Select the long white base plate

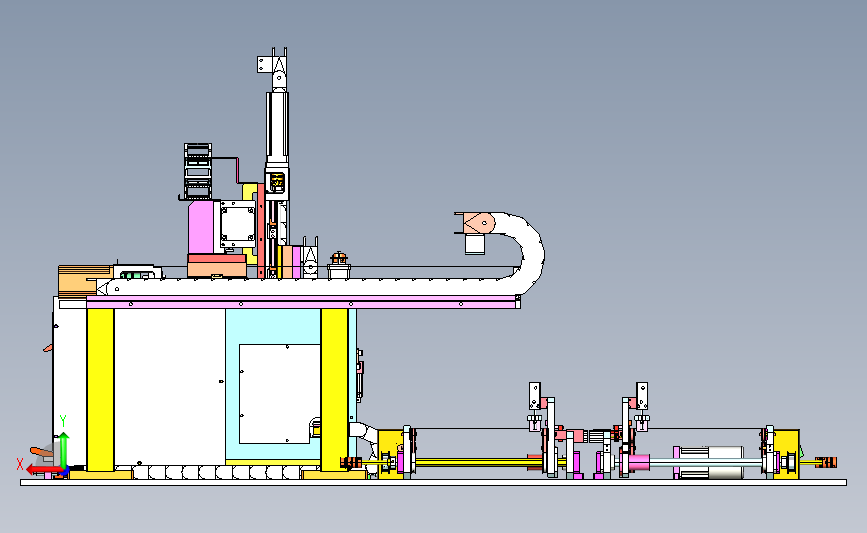click(434, 483)
